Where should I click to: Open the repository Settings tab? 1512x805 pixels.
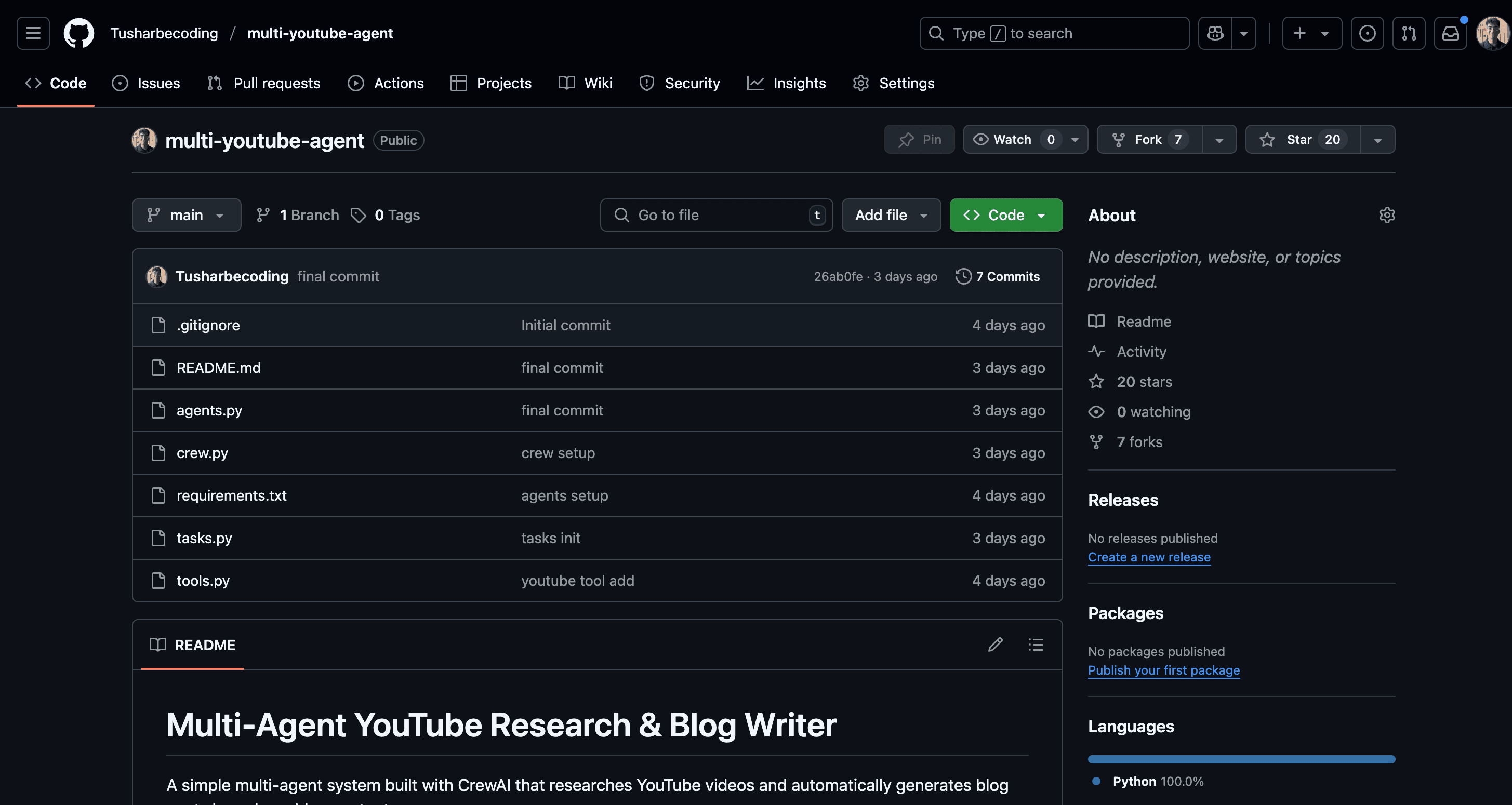[x=893, y=83]
